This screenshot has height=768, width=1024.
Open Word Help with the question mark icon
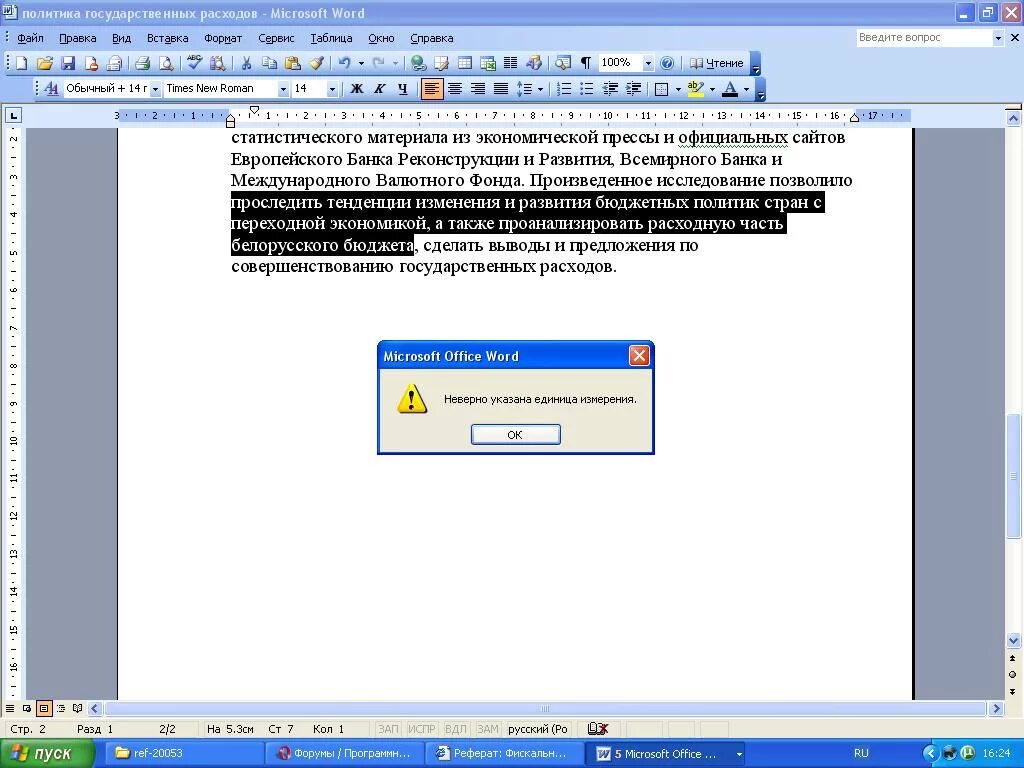(x=667, y=63)
